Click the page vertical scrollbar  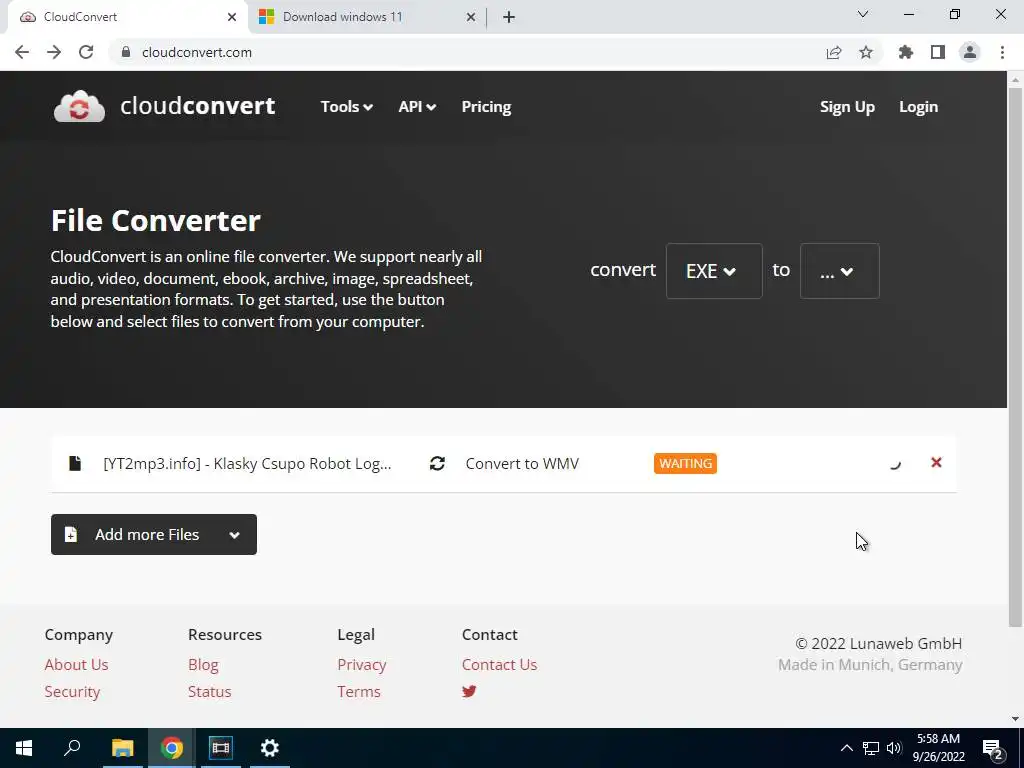click(x=1015, y=356)
